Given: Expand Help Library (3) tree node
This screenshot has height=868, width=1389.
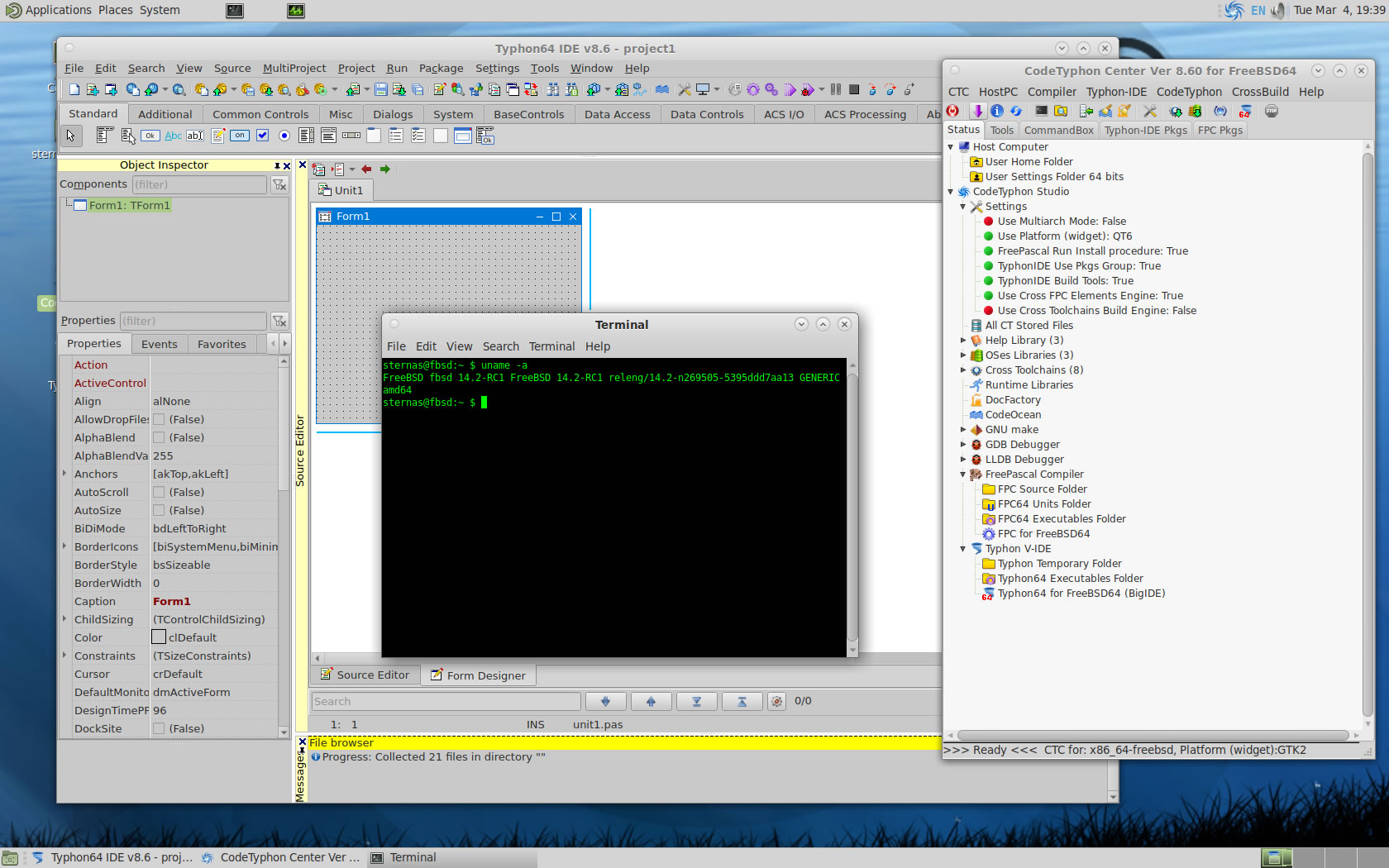Looking at the screenshot, I should click(x=963, y=340).
